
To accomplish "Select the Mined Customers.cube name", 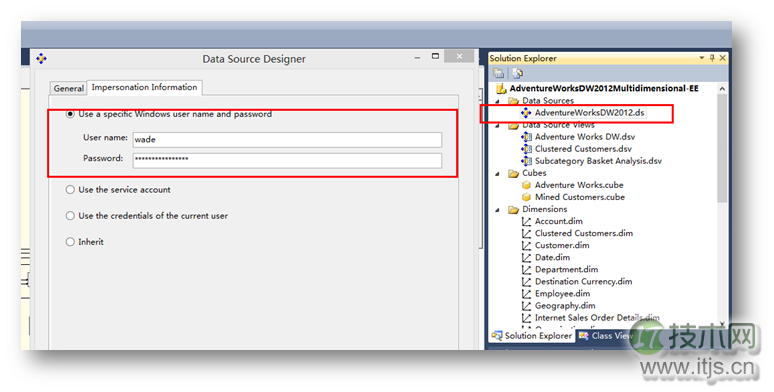I will (x=580, y=197).
